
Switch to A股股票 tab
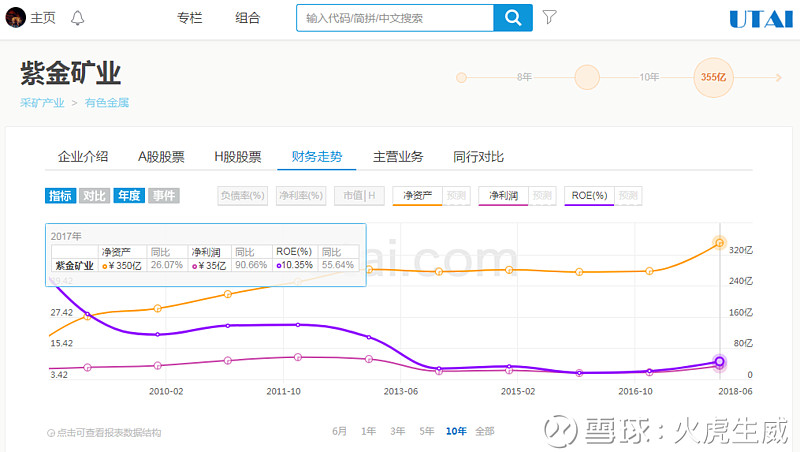pos(161,157)
